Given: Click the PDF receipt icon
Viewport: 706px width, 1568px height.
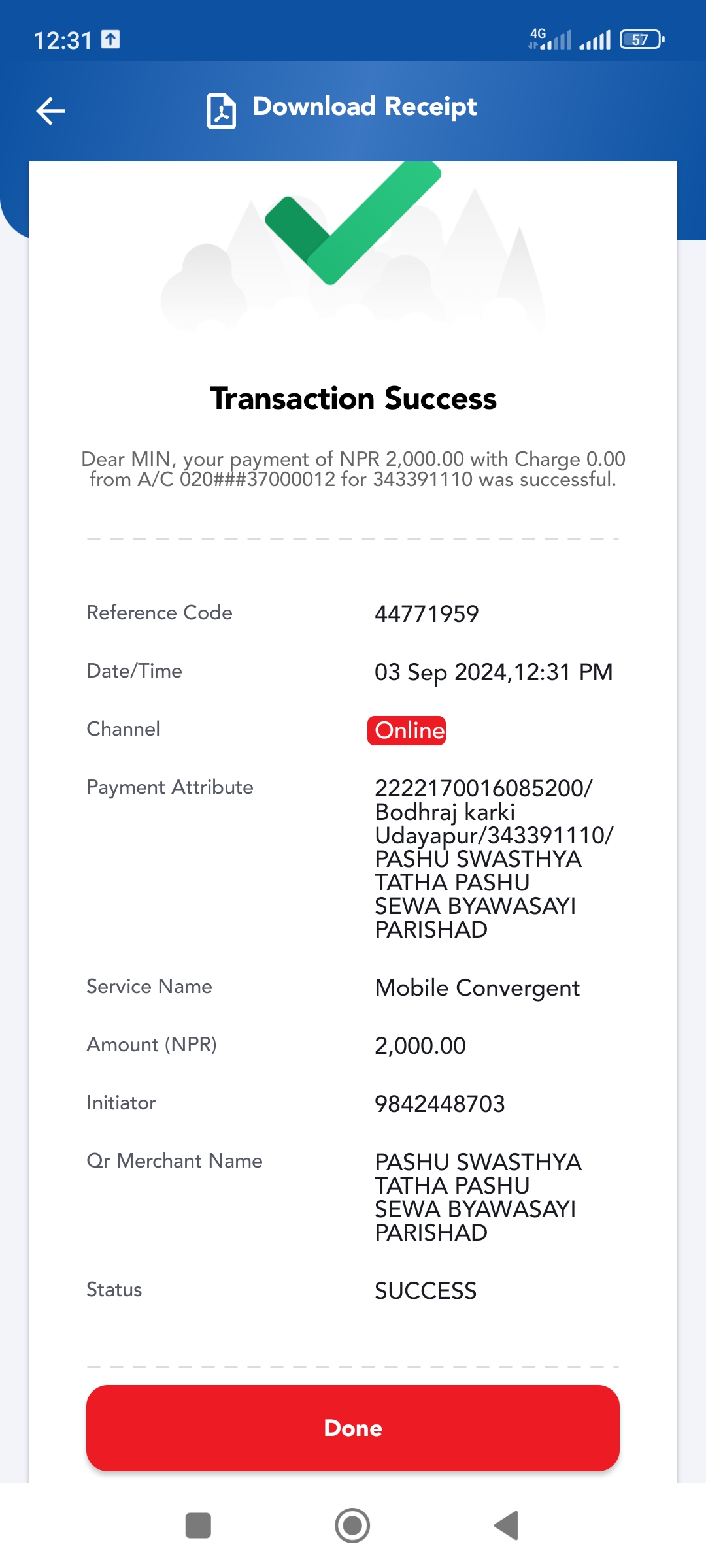Looking at the screenshot, I should pyautogui.click(x=221, y=110).
